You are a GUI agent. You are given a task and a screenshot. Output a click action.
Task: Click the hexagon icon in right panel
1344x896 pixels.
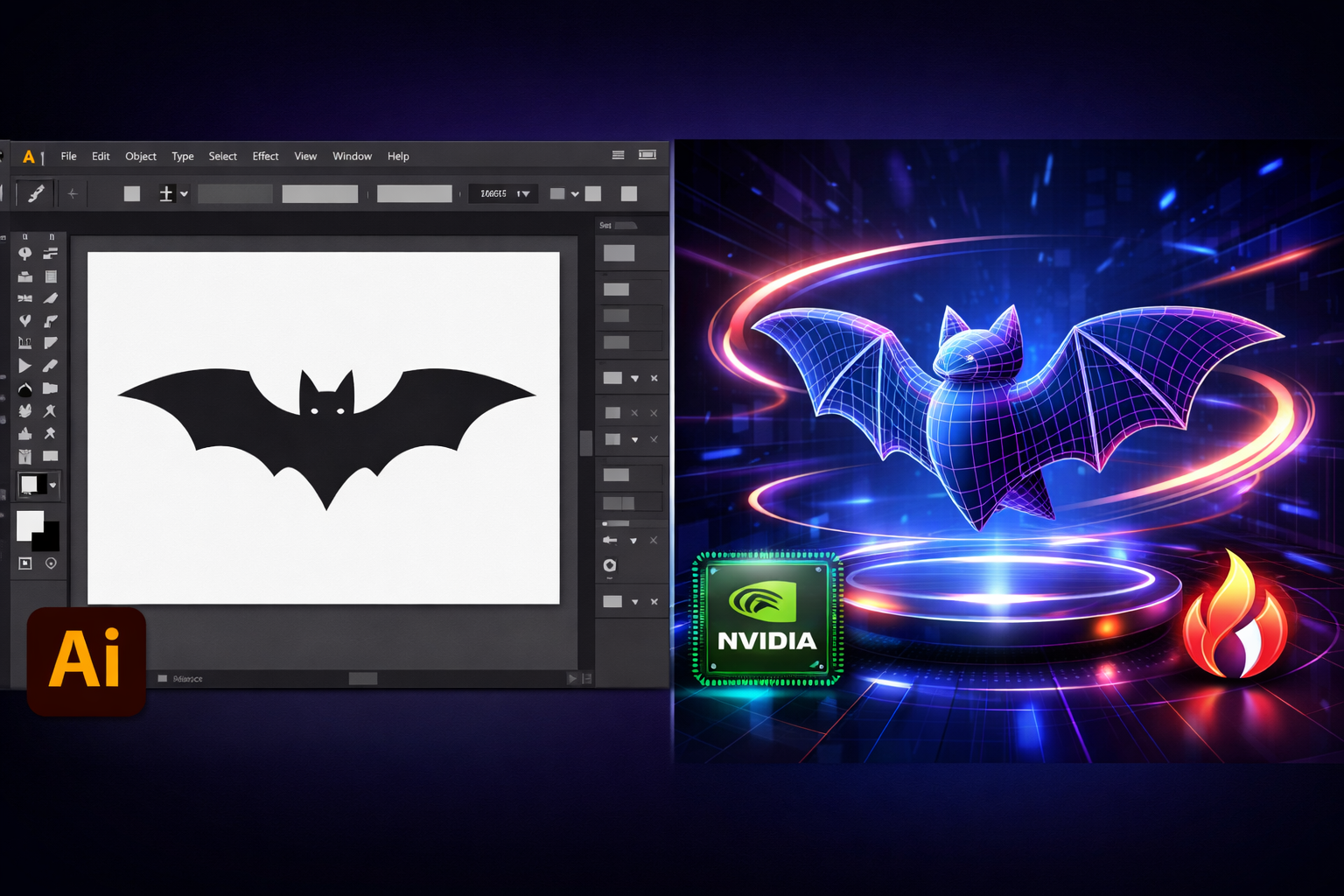coord(610,565)
